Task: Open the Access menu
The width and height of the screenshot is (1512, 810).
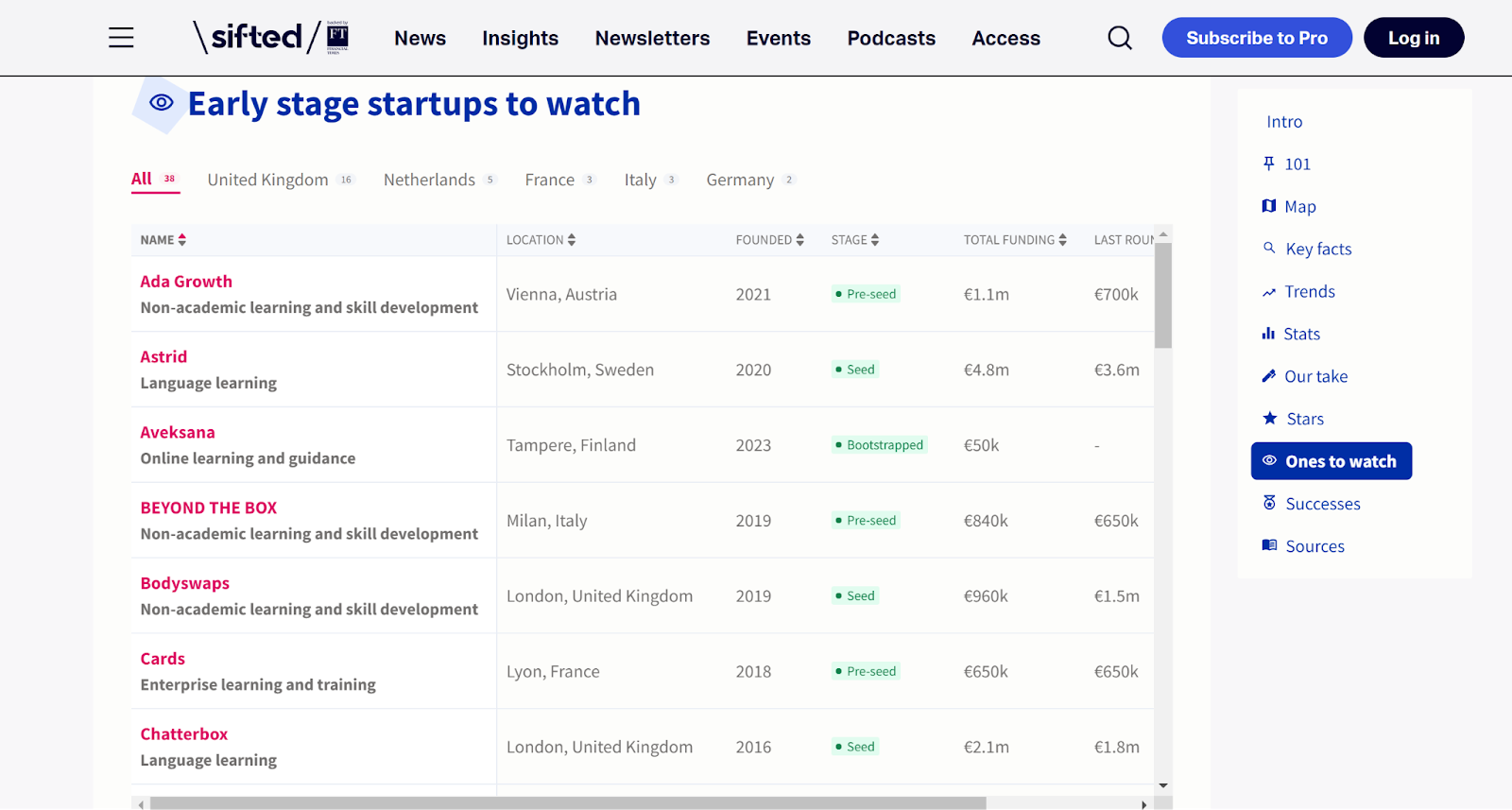Action: point(1006,38)
